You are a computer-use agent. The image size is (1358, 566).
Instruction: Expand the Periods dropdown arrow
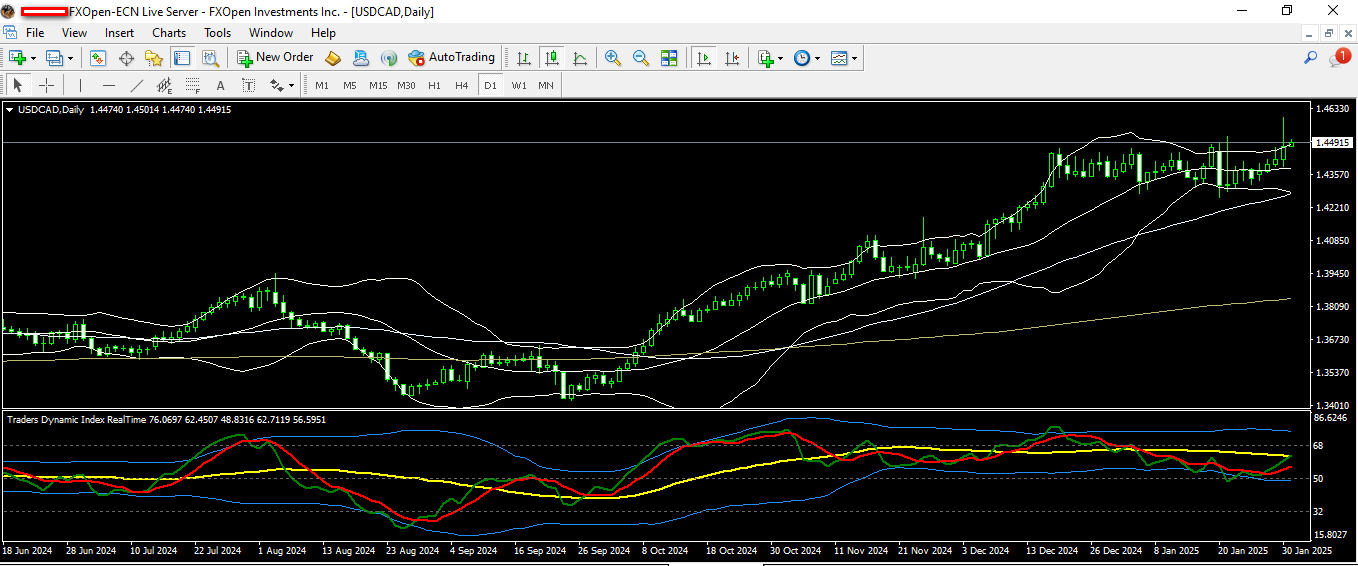(818, 58)
